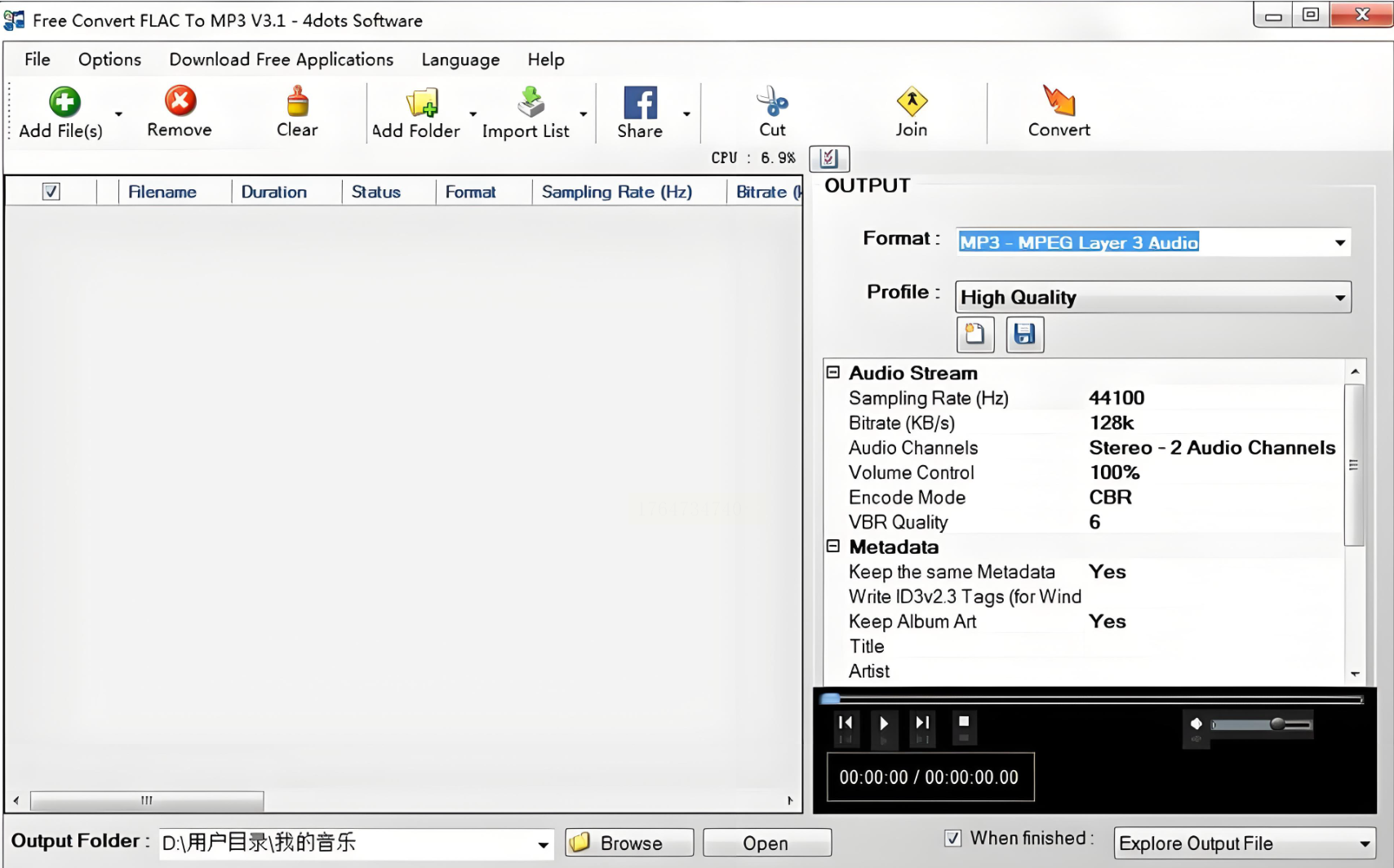Select the Encode Mode CBR value

tap(1110, 497)
